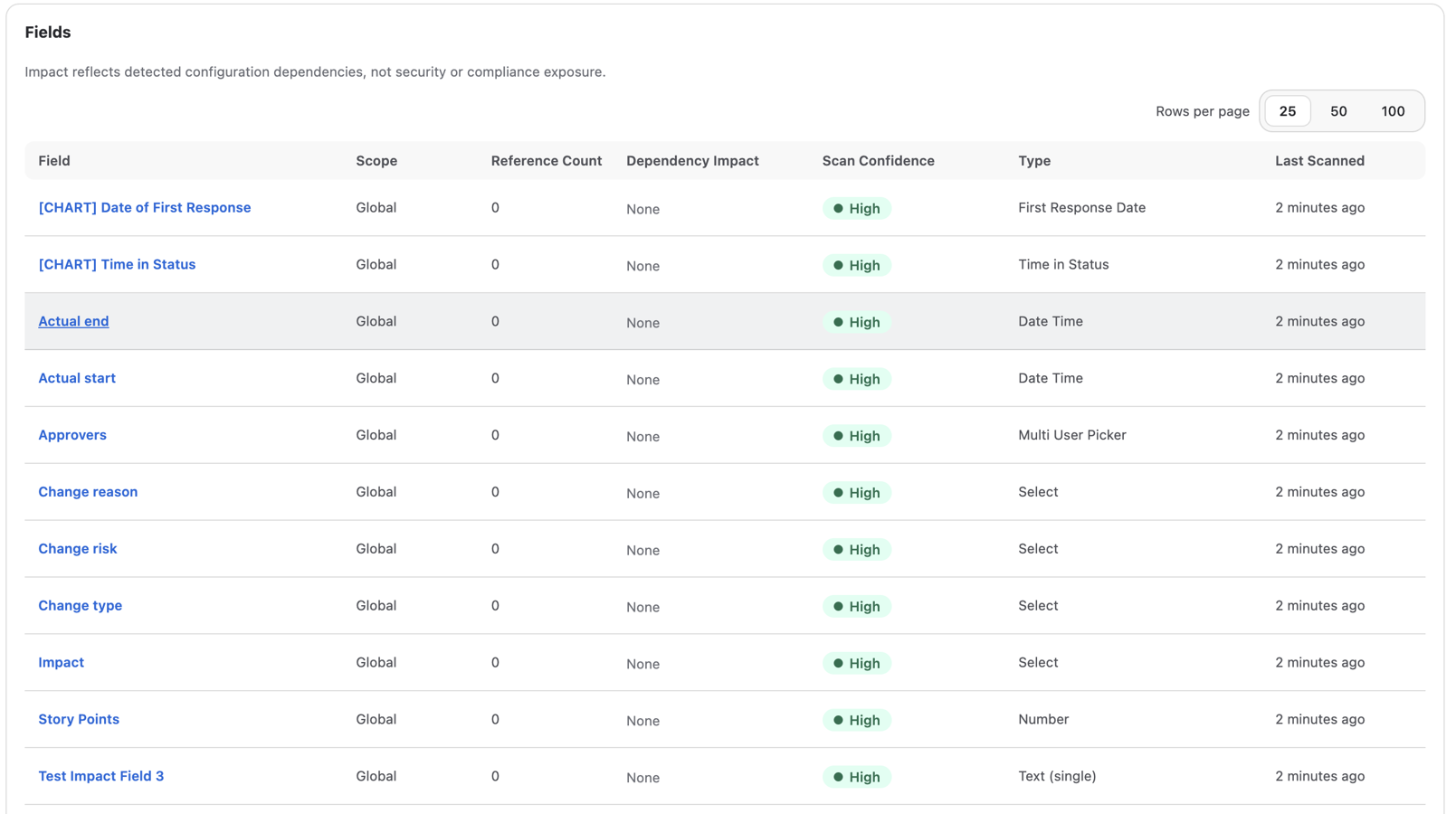
Task: Open the Change reason field
Action: point(88,491)
